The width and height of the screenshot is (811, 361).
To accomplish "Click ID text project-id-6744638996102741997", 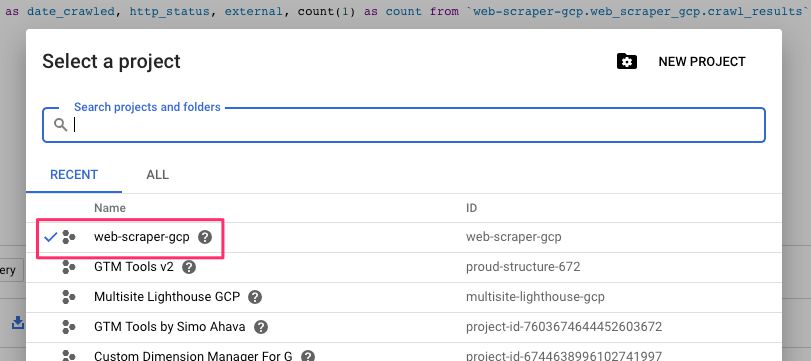I will tap(564, 356).
